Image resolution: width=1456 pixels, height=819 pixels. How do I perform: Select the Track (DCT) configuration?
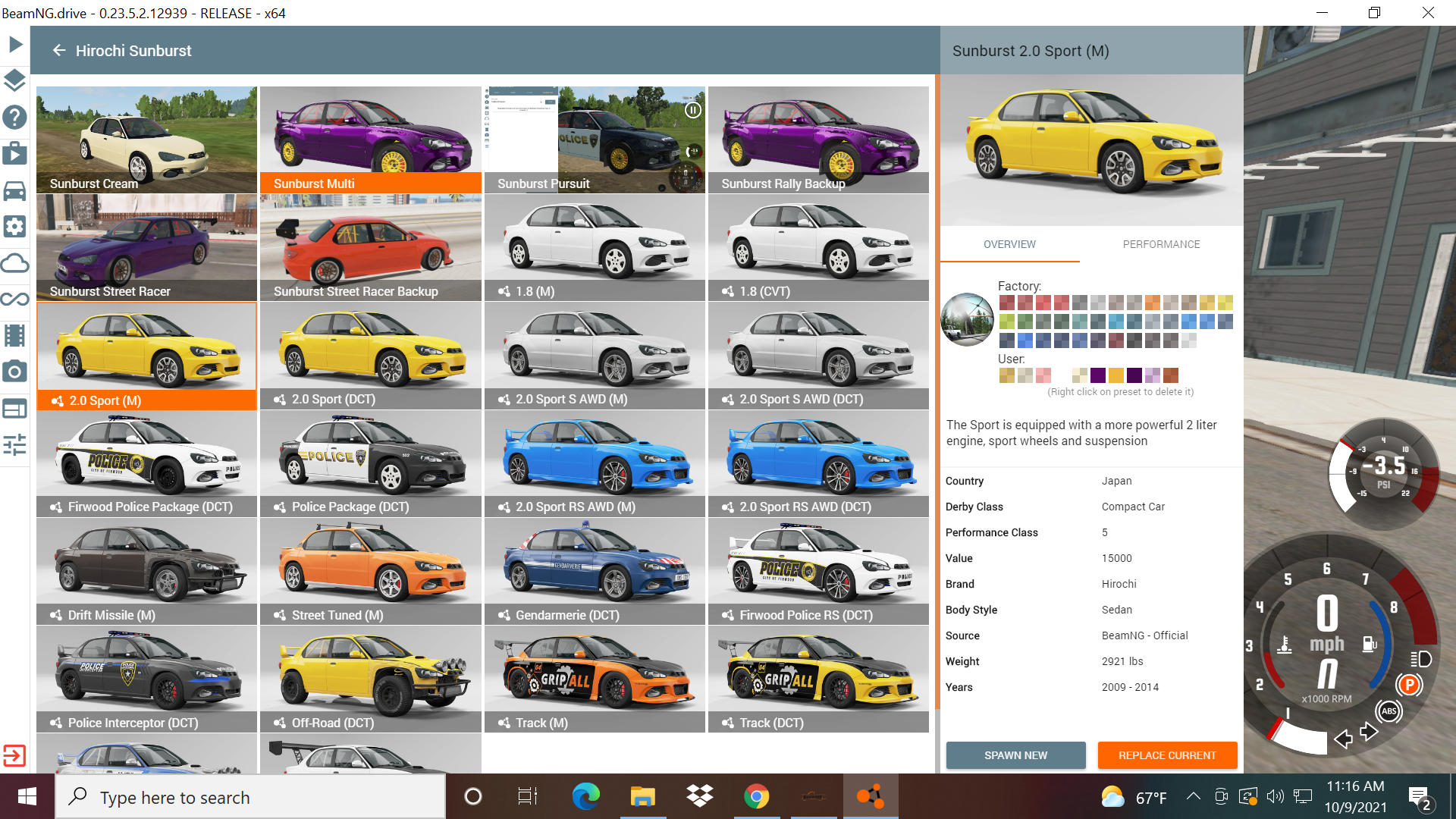[x=818, y=679]
